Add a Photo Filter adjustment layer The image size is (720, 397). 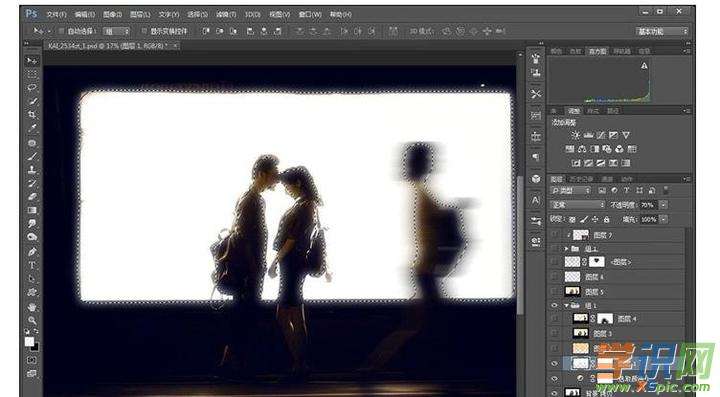tap(607, 149)
